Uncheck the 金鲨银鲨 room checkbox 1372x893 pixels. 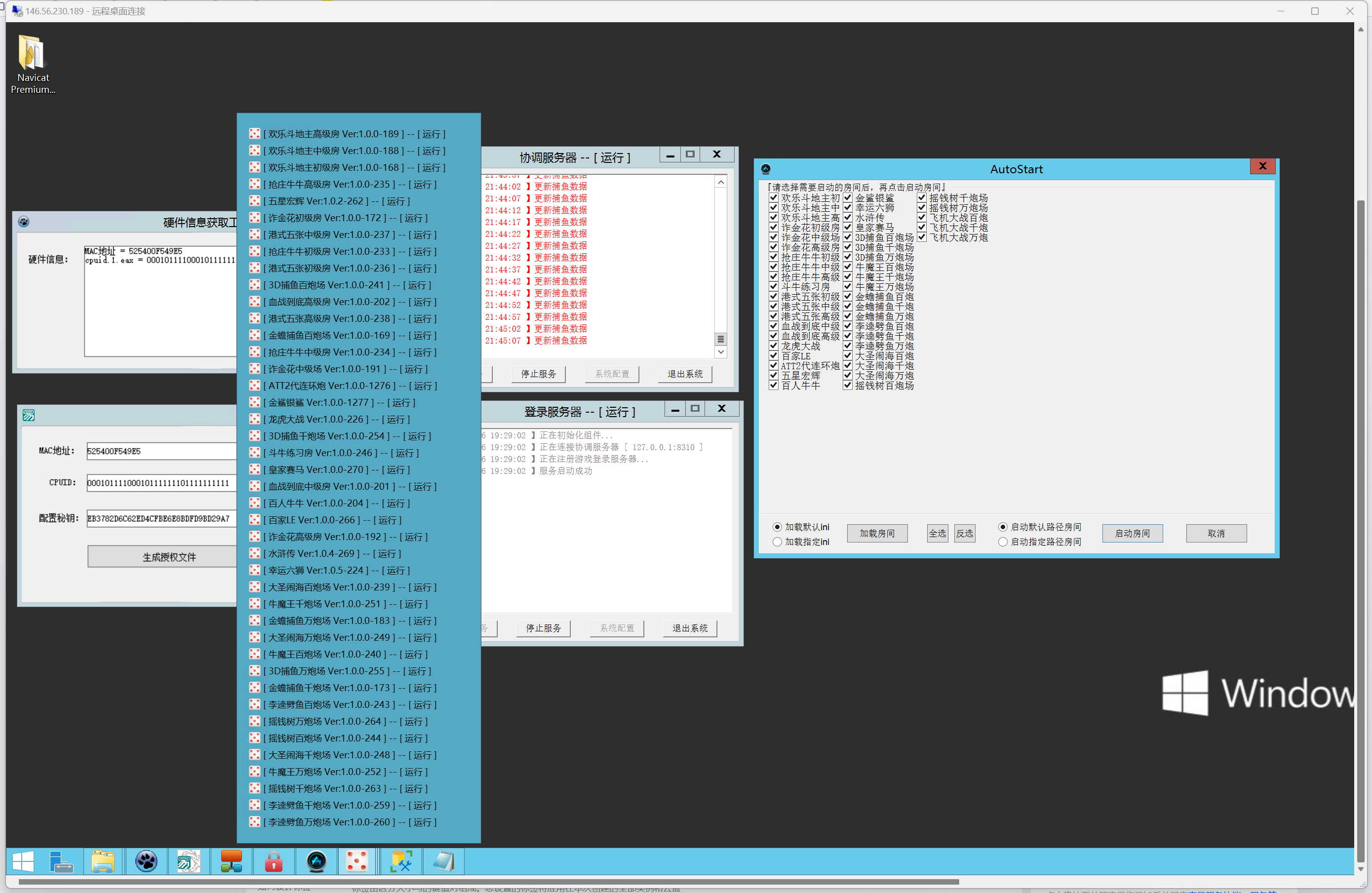click(847, 198)
